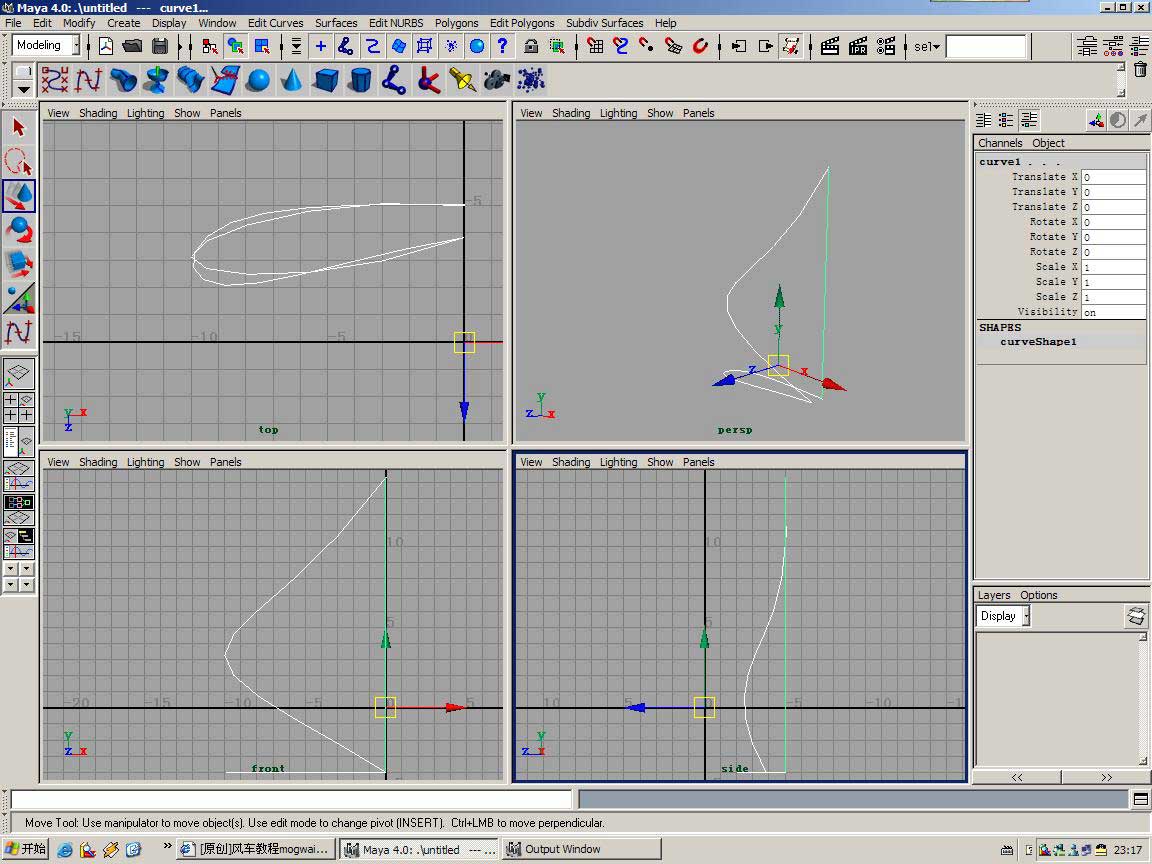Click the Output Window taskbar button
The height and width of the screenshot is (864, 1152).
(x=563, y=849)
